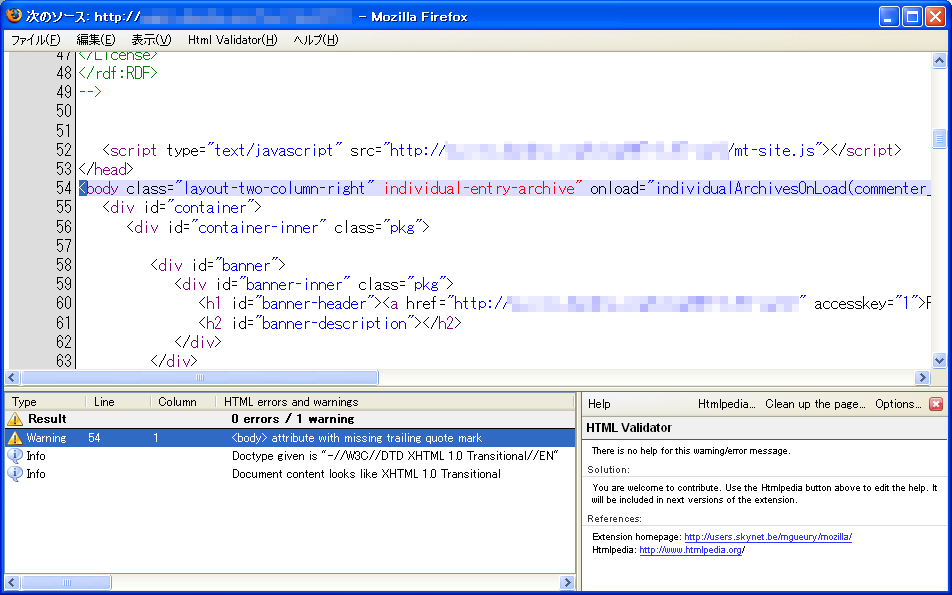The width and height of the screenshot is (952, 595).
Task: Open validator Options
Action: click(x=898, y=404)
